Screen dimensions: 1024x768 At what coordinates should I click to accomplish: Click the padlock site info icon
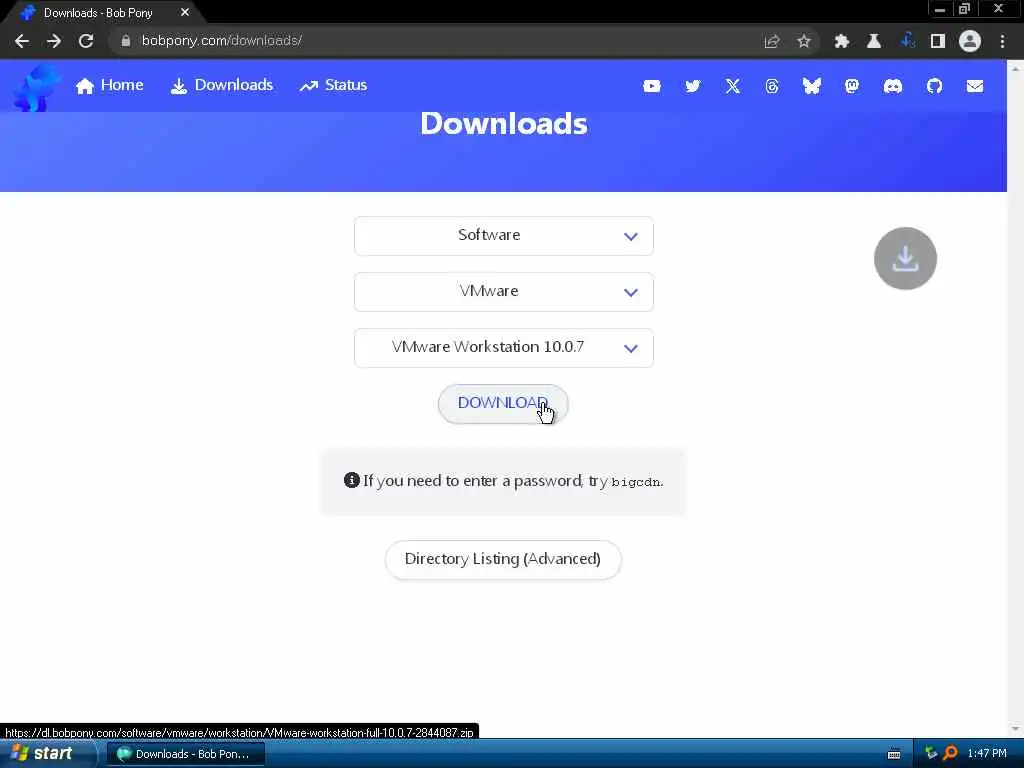125,41
